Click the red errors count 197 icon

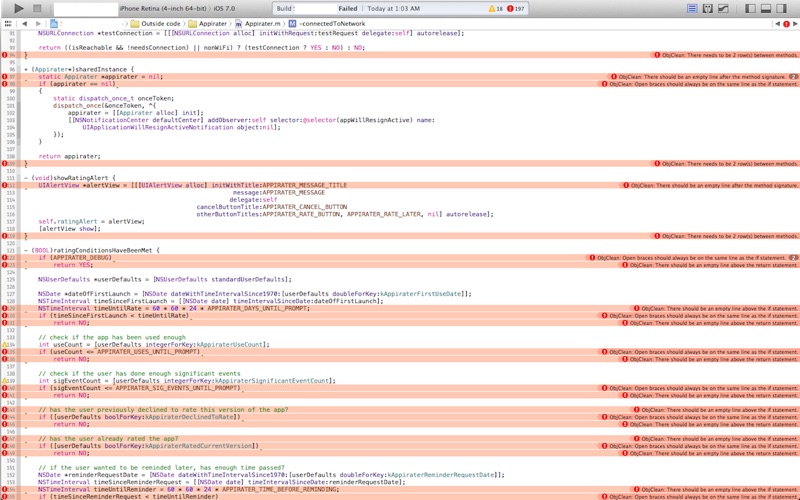click(510, 8)
